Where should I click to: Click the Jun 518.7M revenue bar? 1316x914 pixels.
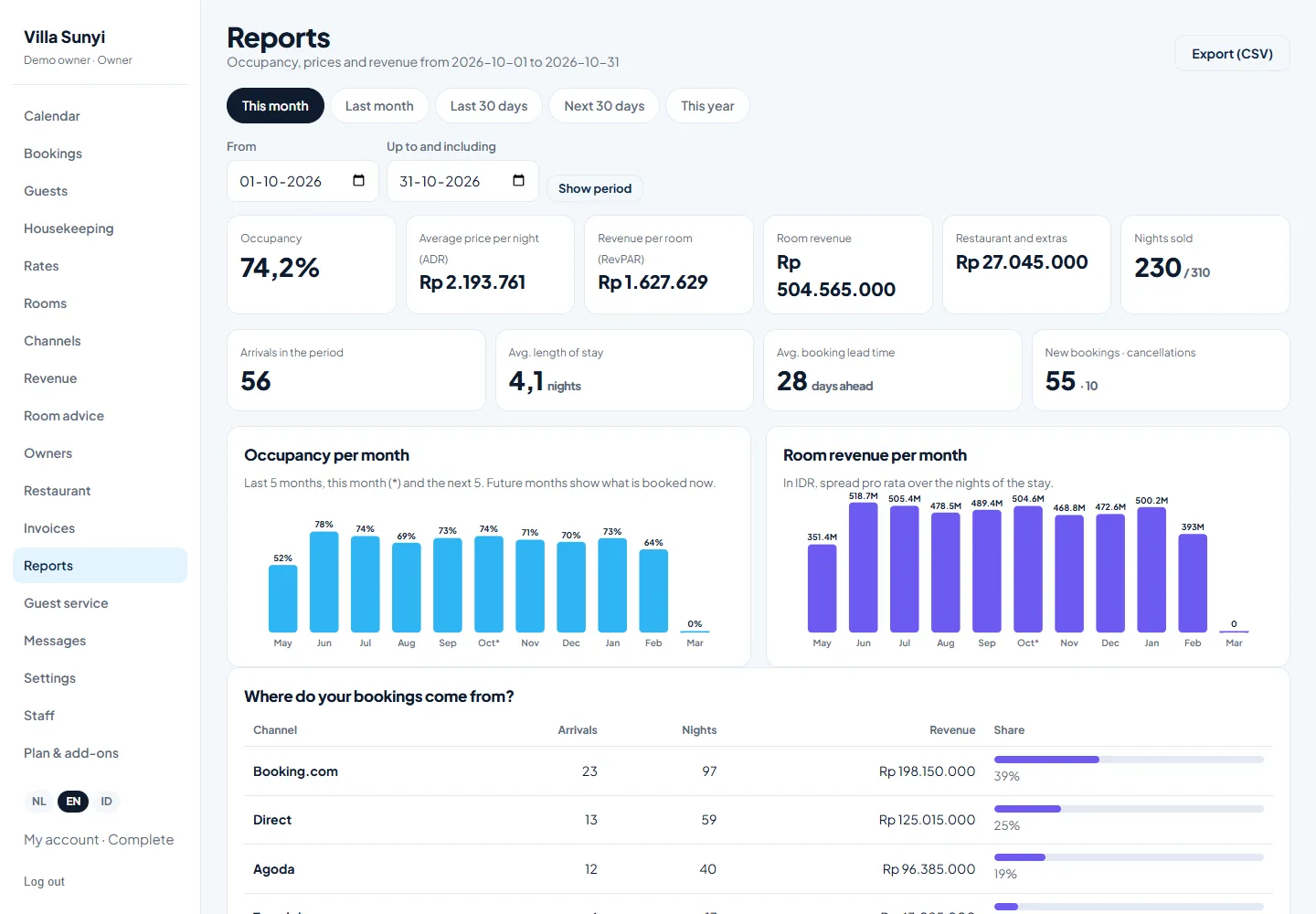tap(864, 568)
